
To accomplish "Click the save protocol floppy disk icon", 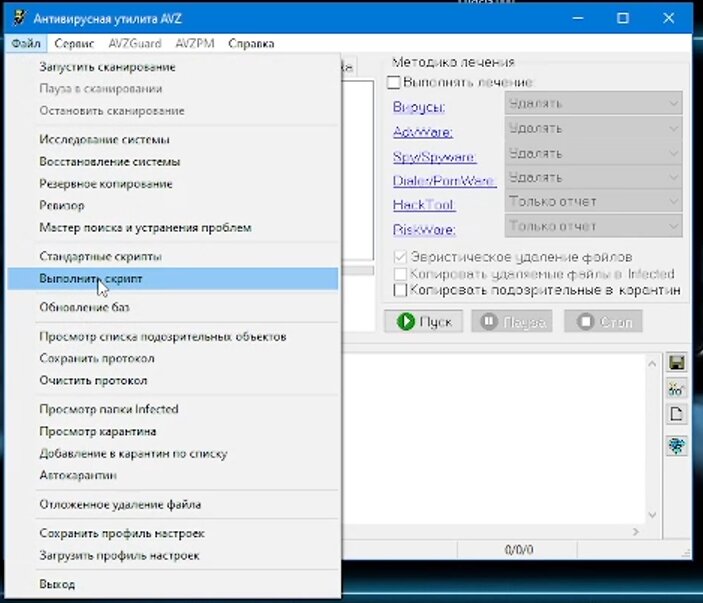I will pyautogui.click(x=677, y=362).
